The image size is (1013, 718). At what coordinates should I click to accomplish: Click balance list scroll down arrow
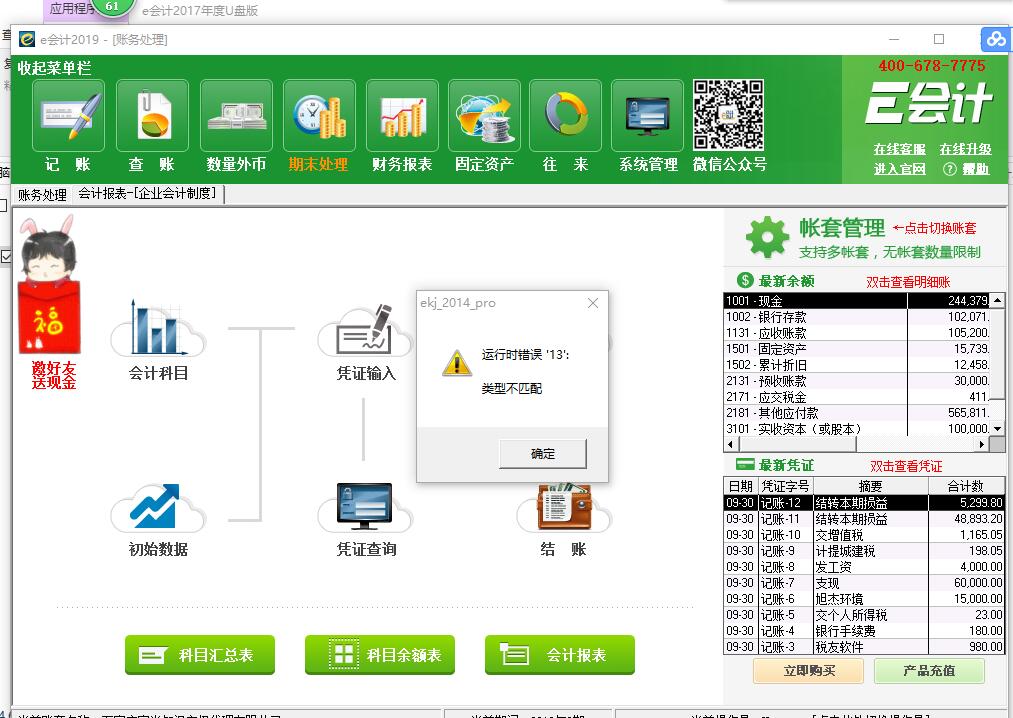tap(997, 428)
